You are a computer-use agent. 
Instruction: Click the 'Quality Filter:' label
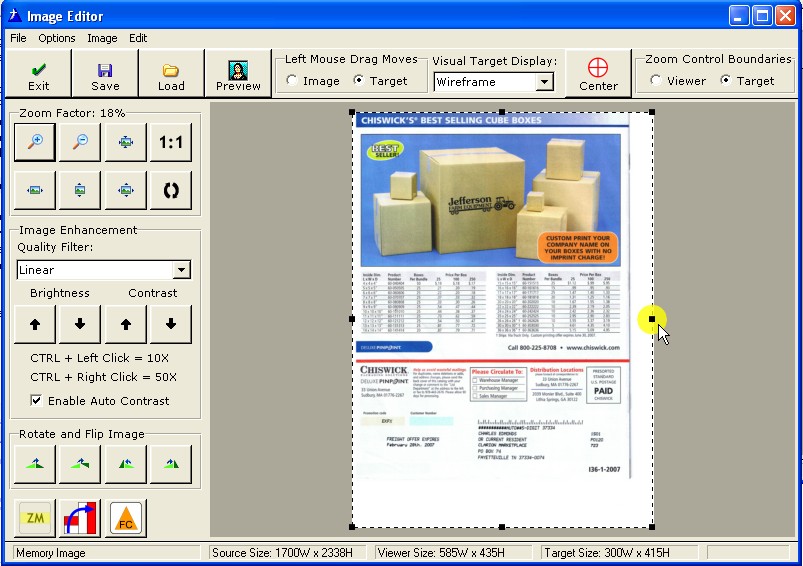point(55,247)
